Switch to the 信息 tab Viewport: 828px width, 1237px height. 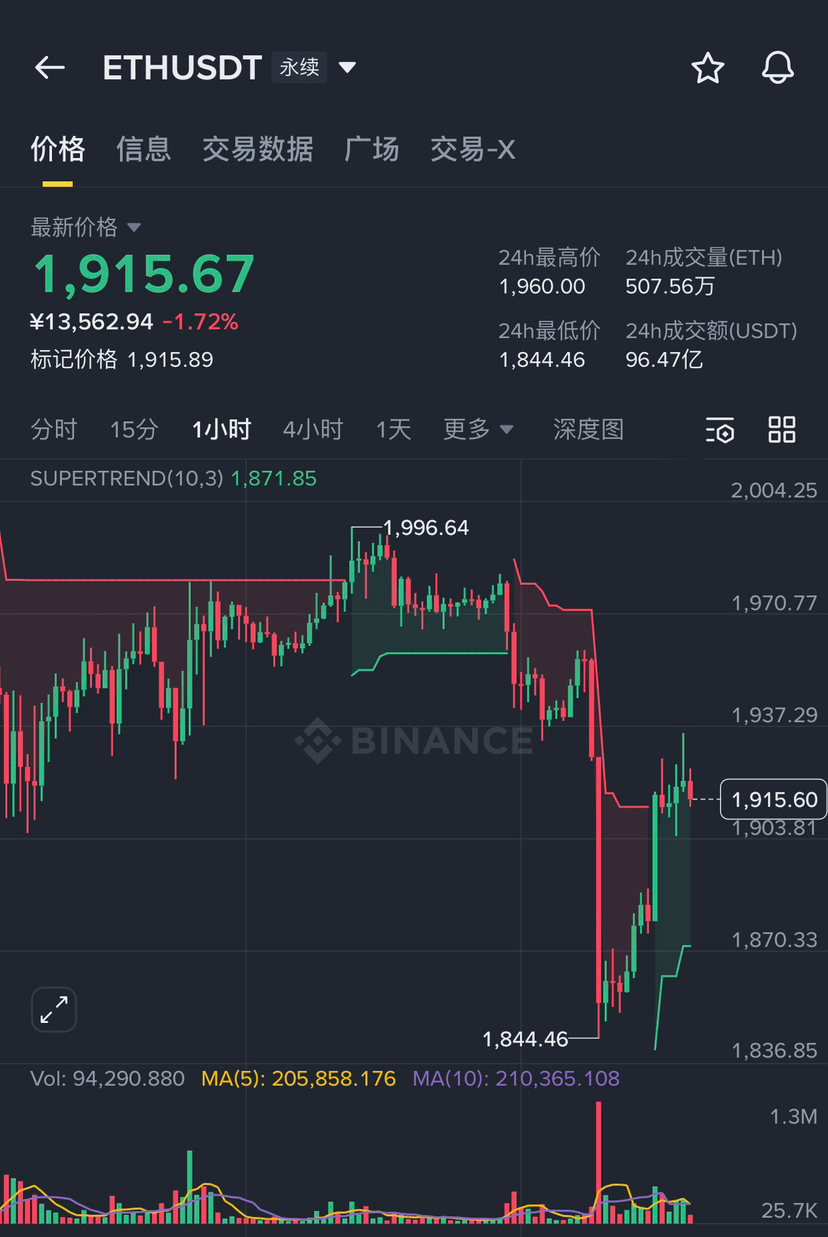[x=144, y=149]
